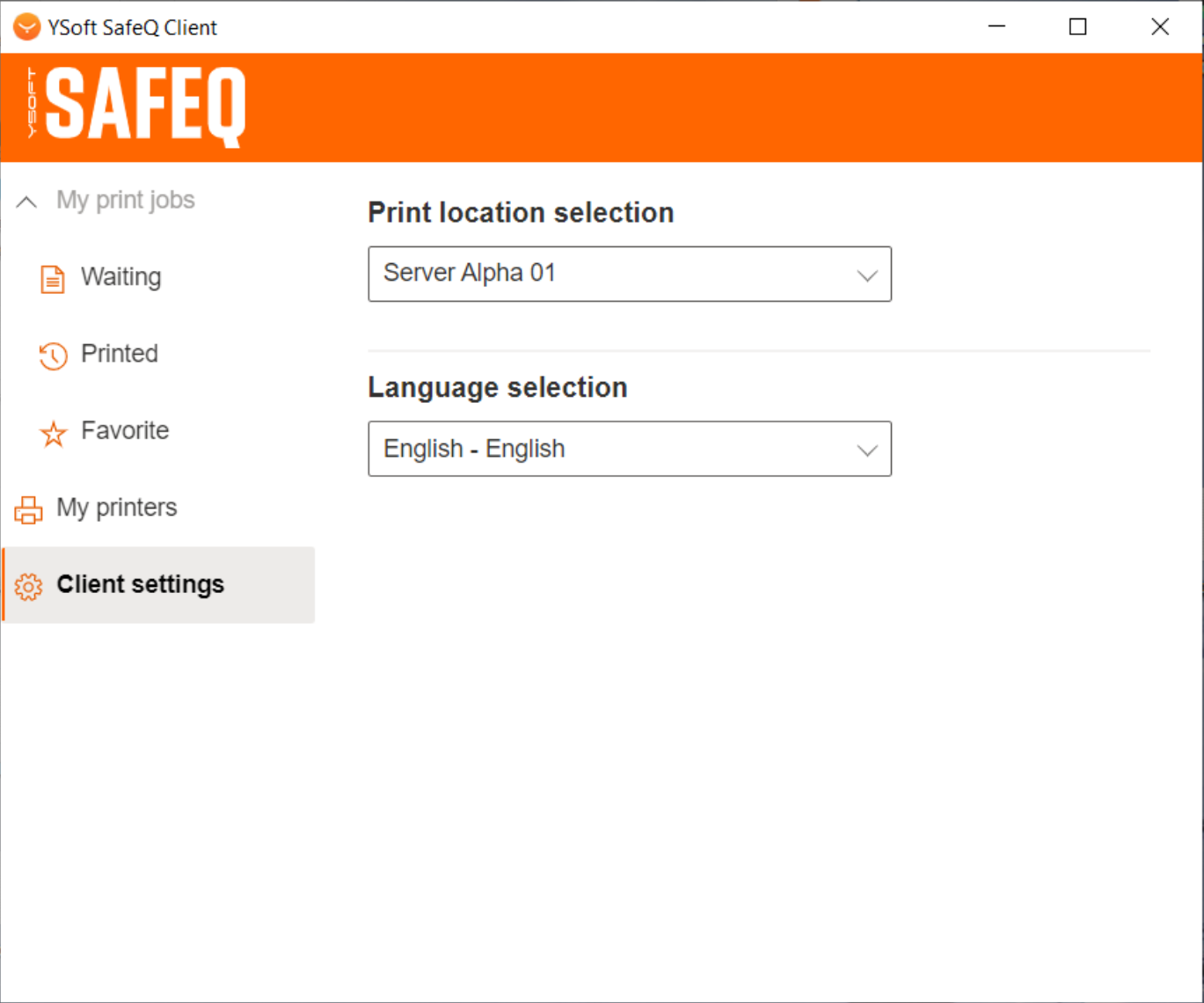Click the Waiting document icon
This screenshot has width=1204, height=1003.
tap(53, 279)
